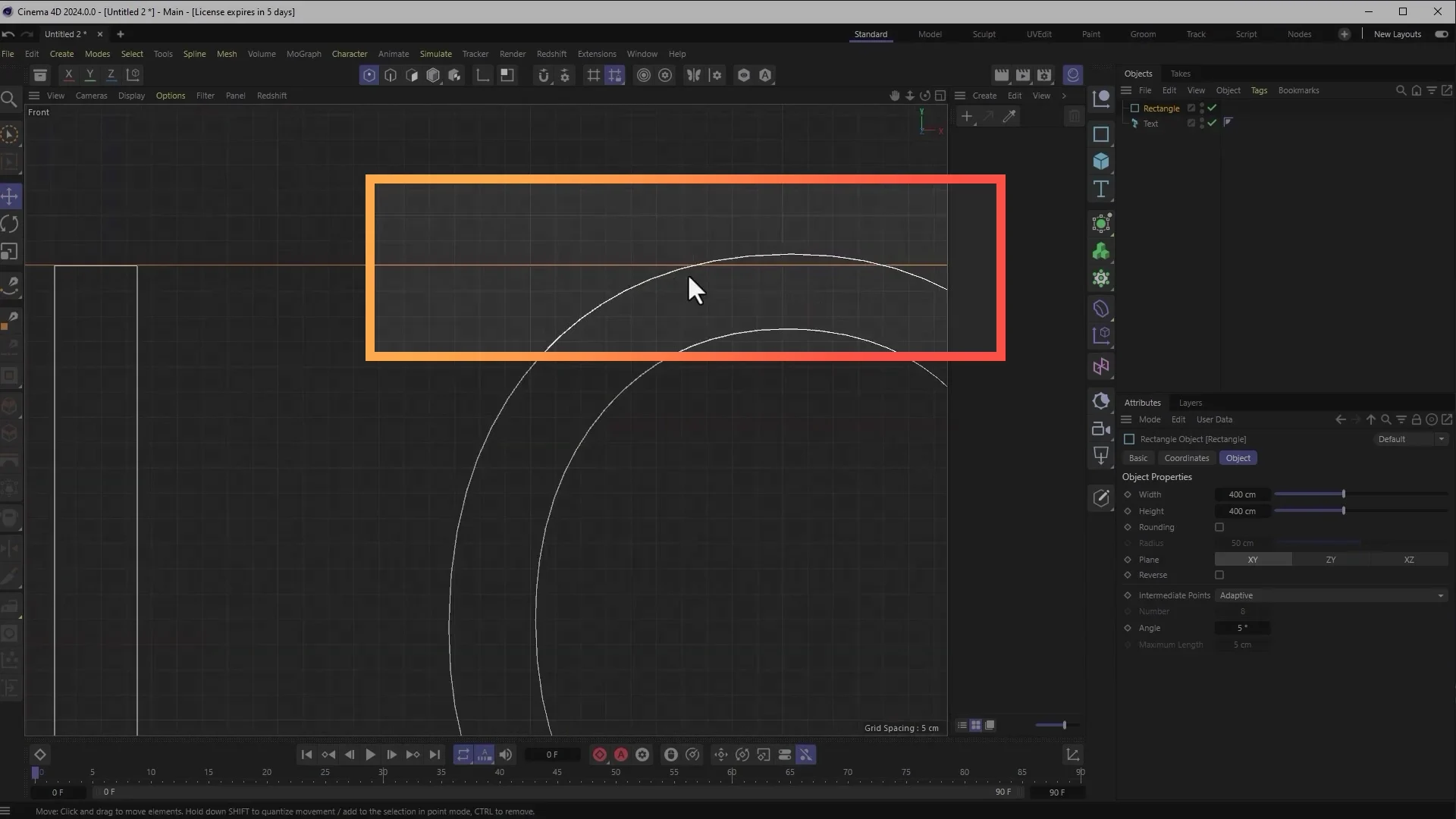Screen dimensions: 1456x819
Task: Open Attributes Mode menu
Action: click(x=1149, y=419)
